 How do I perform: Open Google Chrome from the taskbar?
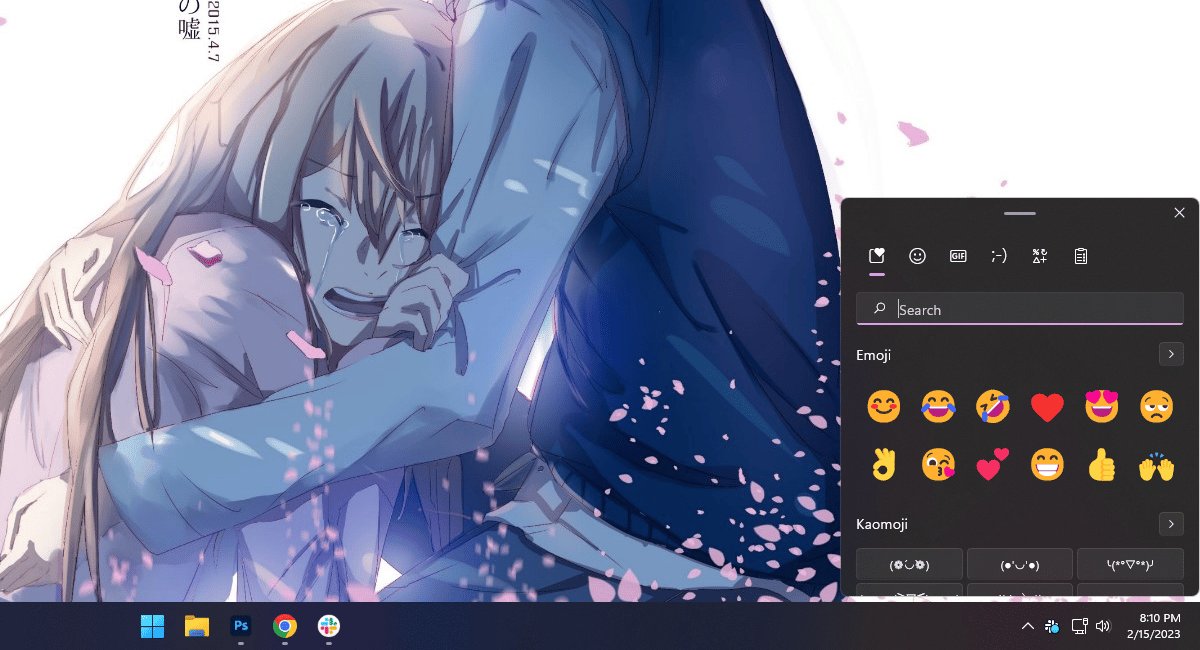tap(285, 626)
